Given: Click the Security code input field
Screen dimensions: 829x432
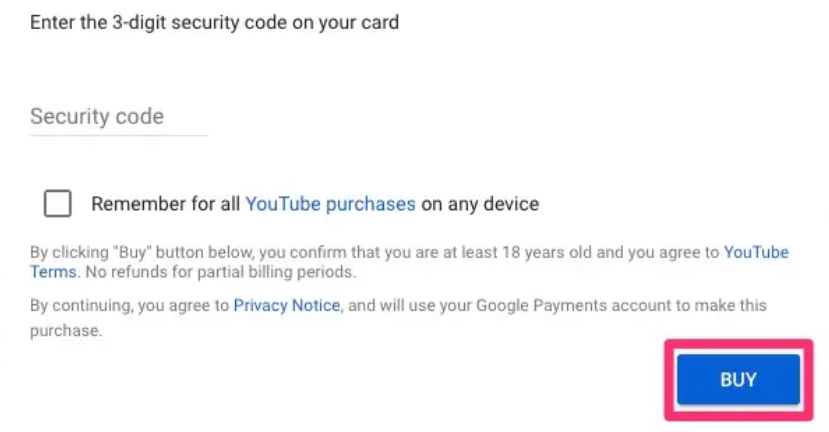Looking at the screenshot, I should click(119, 117).
